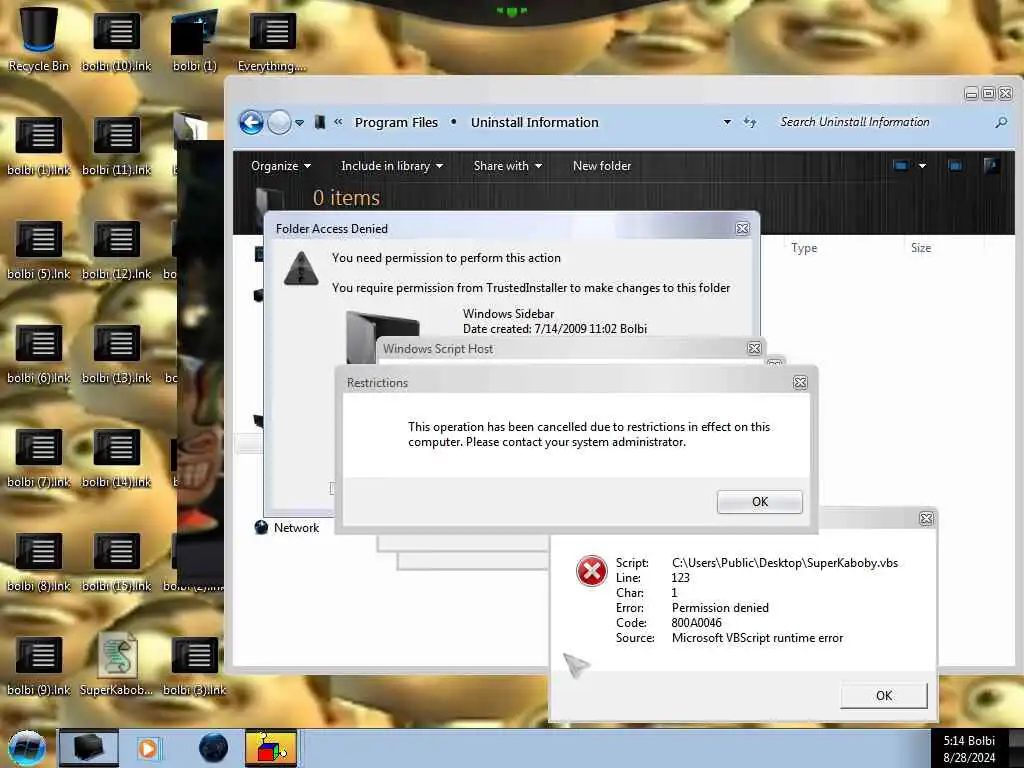This screenshot has height=768, width=1024.
Task: Click the taskbar clock showing 5:14 Bolbi
Action: [x=969, y=748]
